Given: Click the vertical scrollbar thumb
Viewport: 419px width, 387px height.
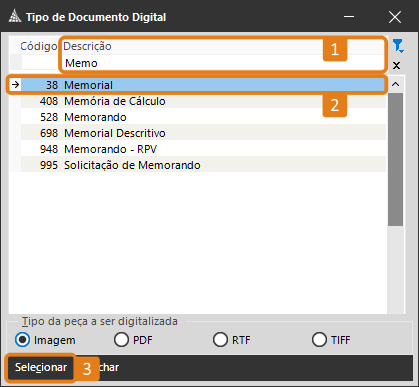Looking at the screenshot, I should 396,160.
